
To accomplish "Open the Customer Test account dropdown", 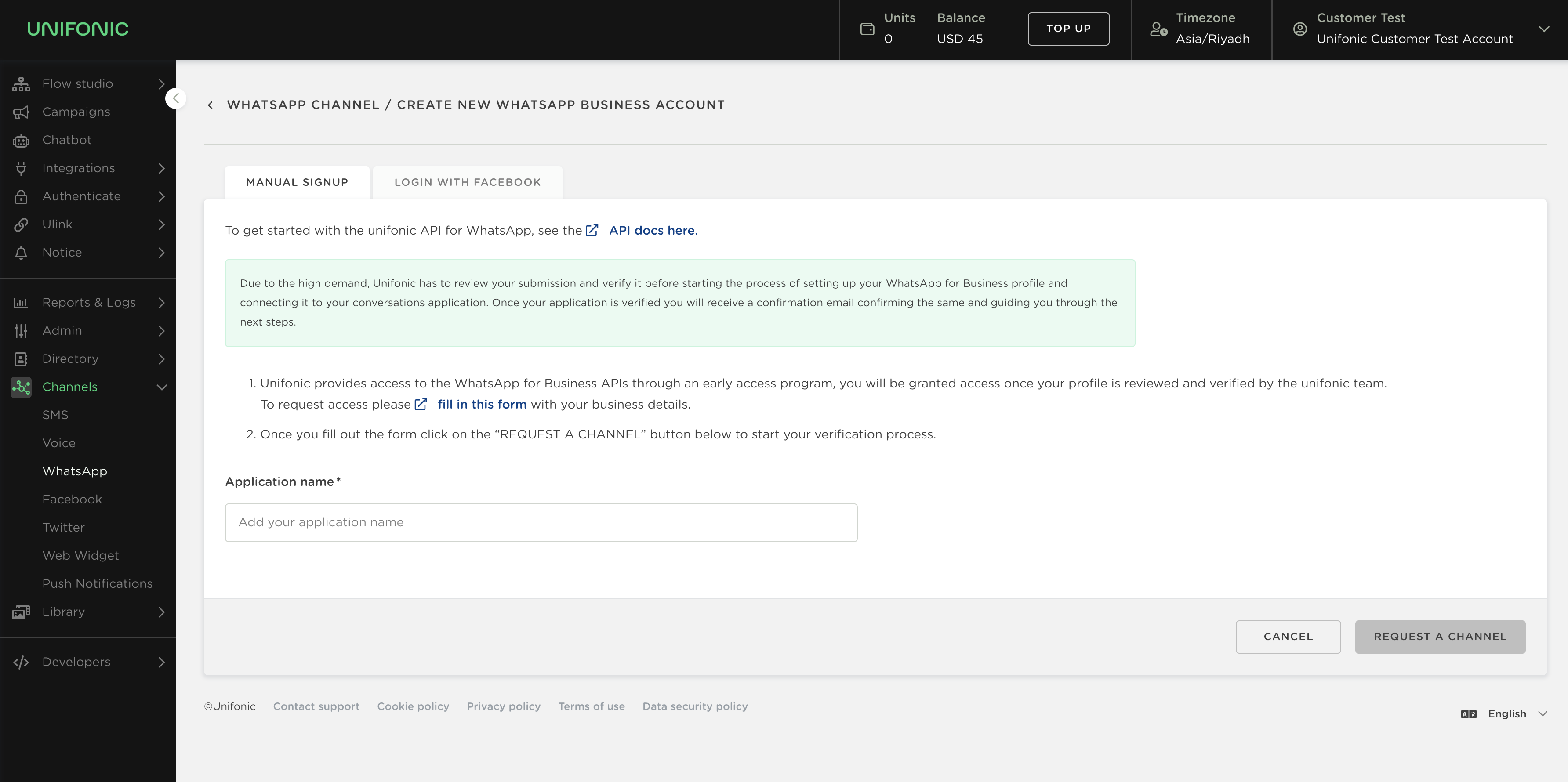I will pos(1544,29).
